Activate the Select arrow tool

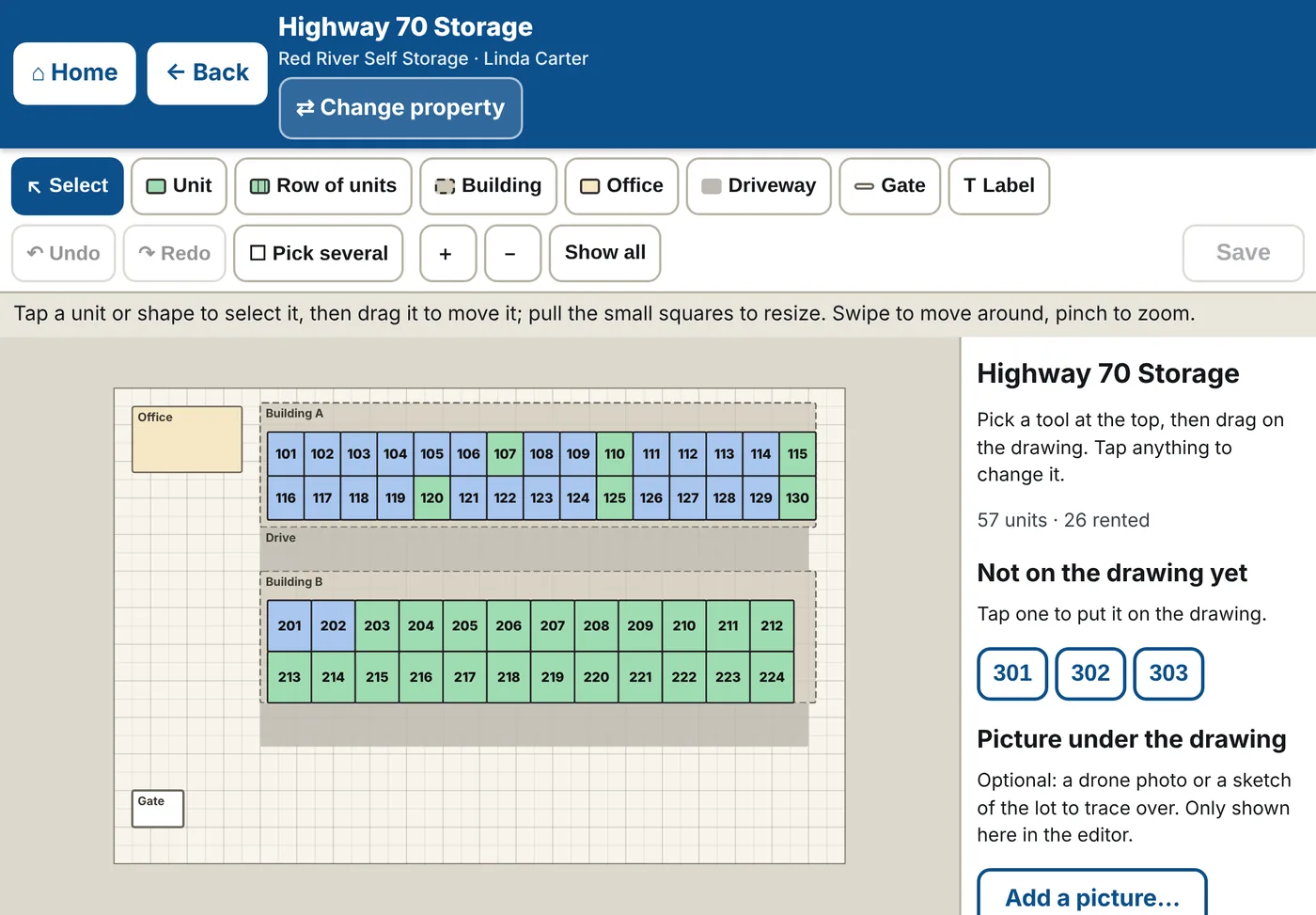(68, 186)
